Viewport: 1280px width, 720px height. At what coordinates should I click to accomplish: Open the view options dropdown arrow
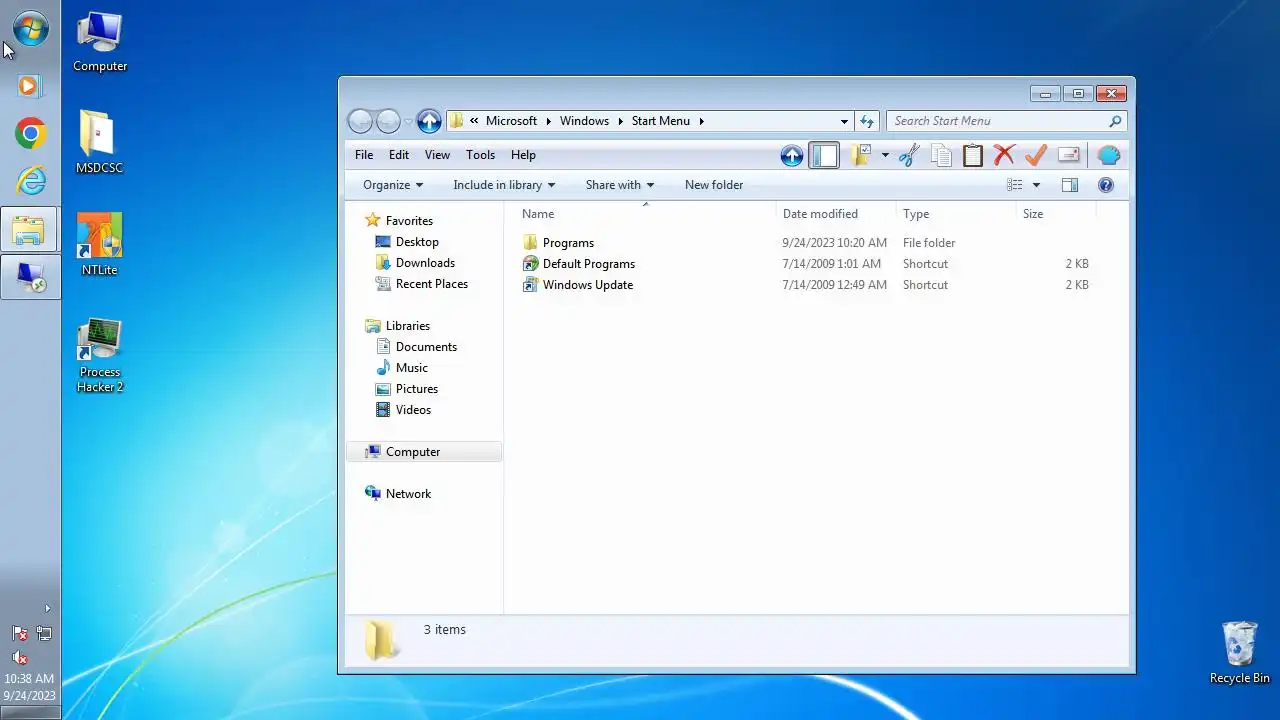point(1036,185)
